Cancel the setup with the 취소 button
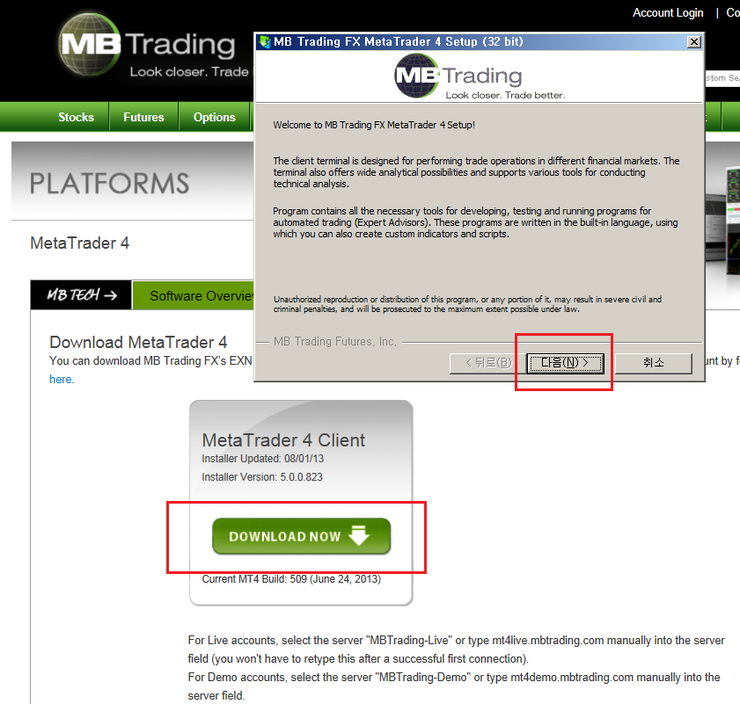Viewport: 740px width, 704px height. (654, 363)
